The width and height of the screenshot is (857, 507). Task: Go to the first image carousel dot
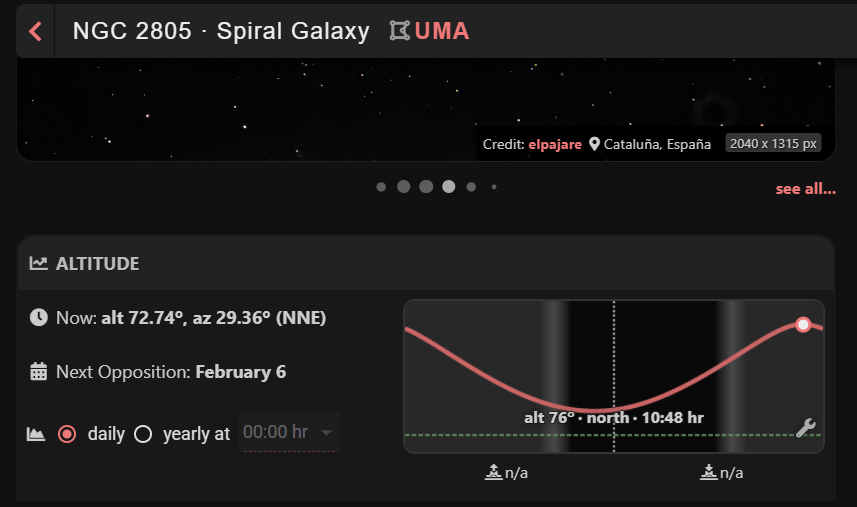(381, 186)
